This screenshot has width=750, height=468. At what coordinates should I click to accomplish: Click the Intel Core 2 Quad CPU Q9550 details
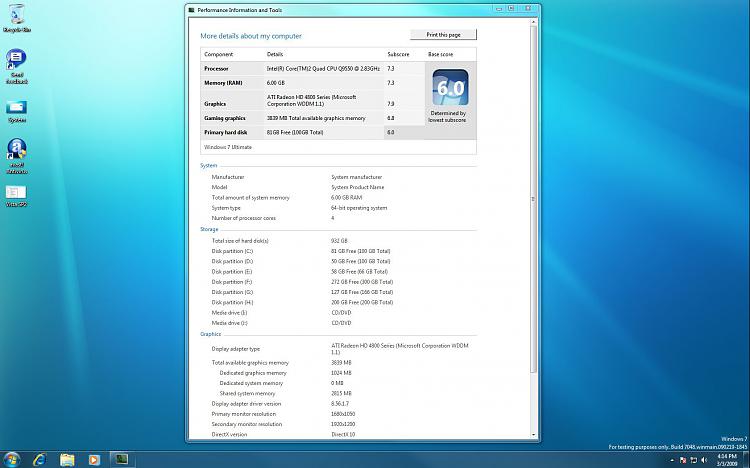pos(323,68)
